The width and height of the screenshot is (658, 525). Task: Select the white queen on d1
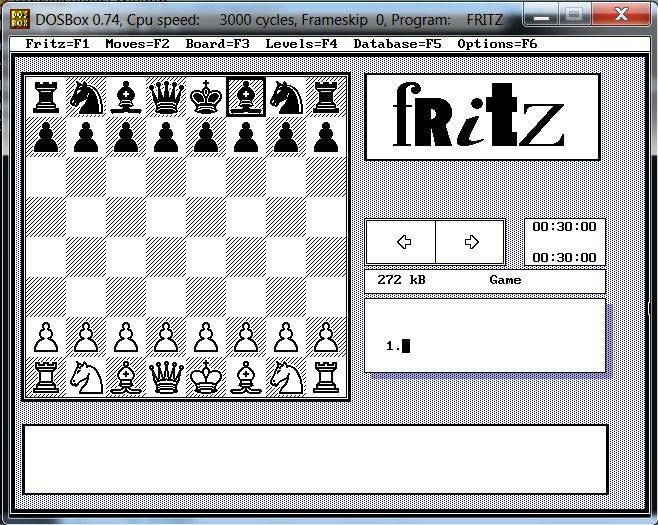(x=166, y=377)
